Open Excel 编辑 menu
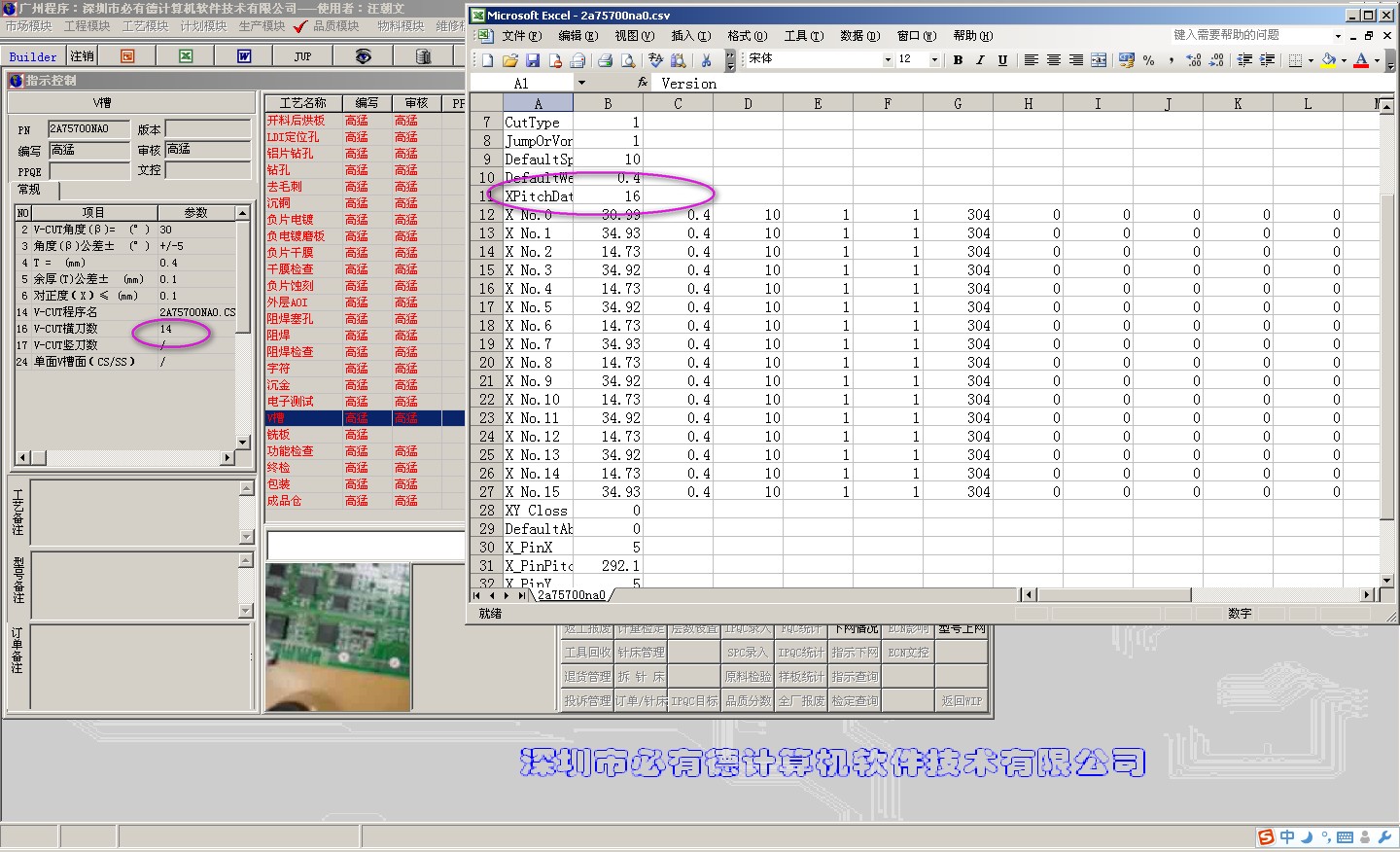1400x852 pixels. click(577, 35)
